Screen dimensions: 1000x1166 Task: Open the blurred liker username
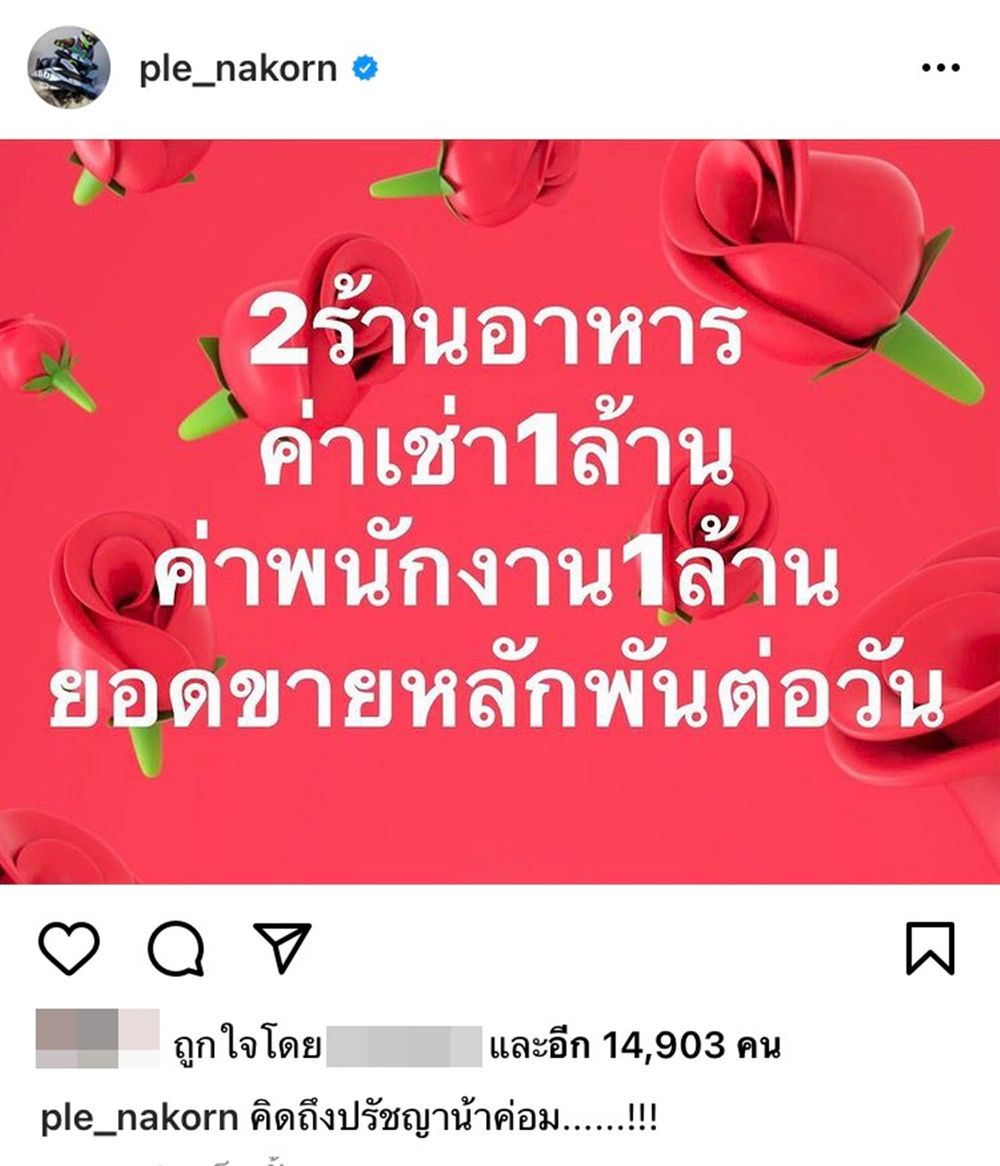404,1046
